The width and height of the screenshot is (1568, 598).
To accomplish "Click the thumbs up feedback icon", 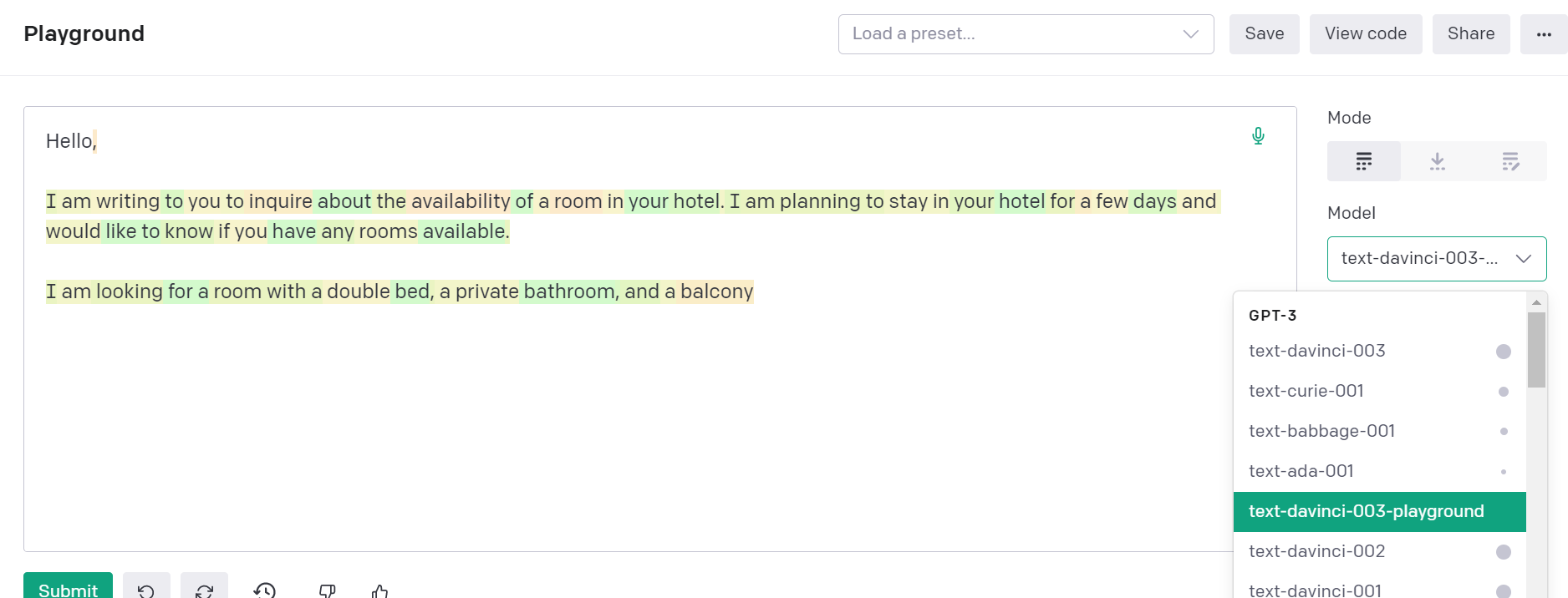I will (379, 590).
